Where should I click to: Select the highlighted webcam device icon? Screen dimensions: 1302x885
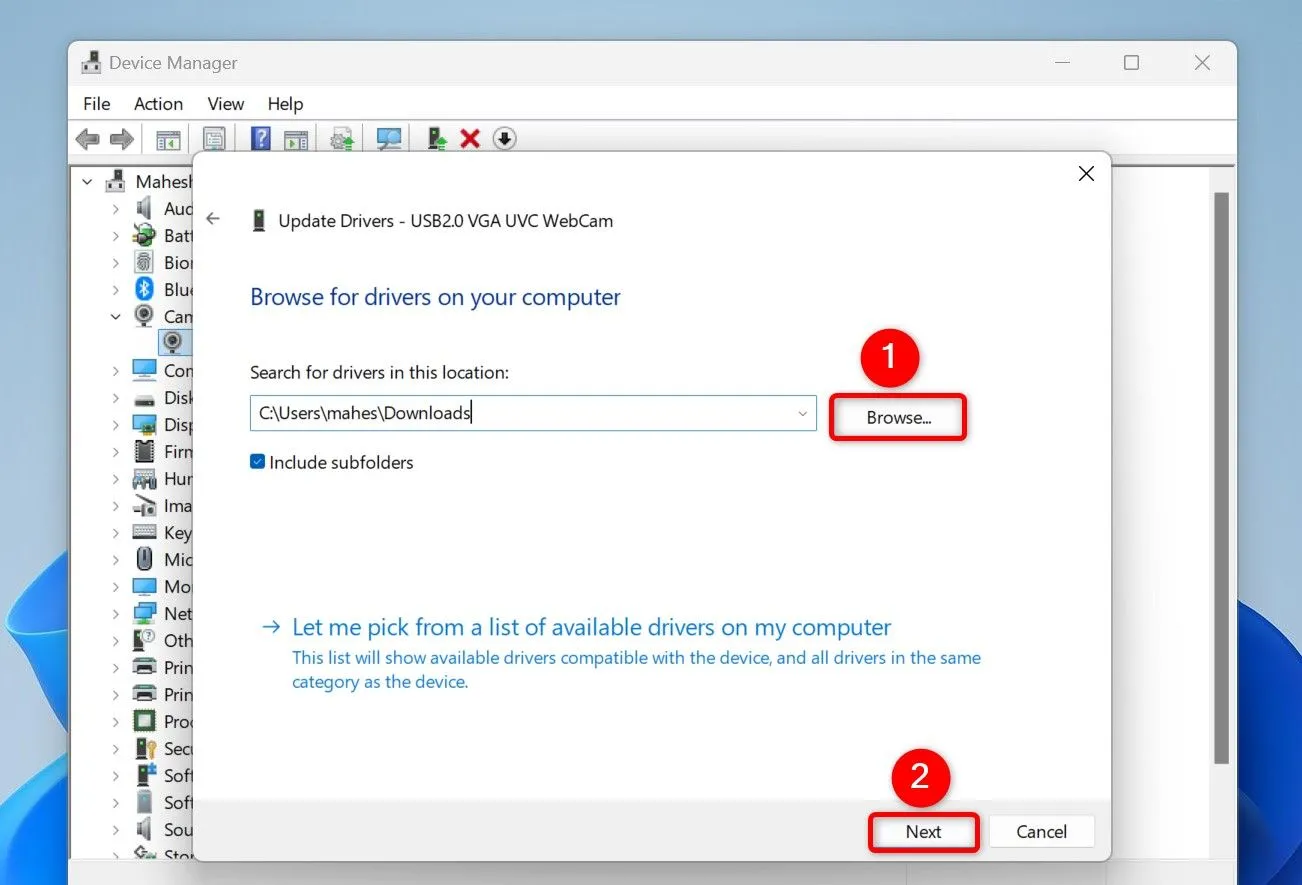[x=173, y=343]
